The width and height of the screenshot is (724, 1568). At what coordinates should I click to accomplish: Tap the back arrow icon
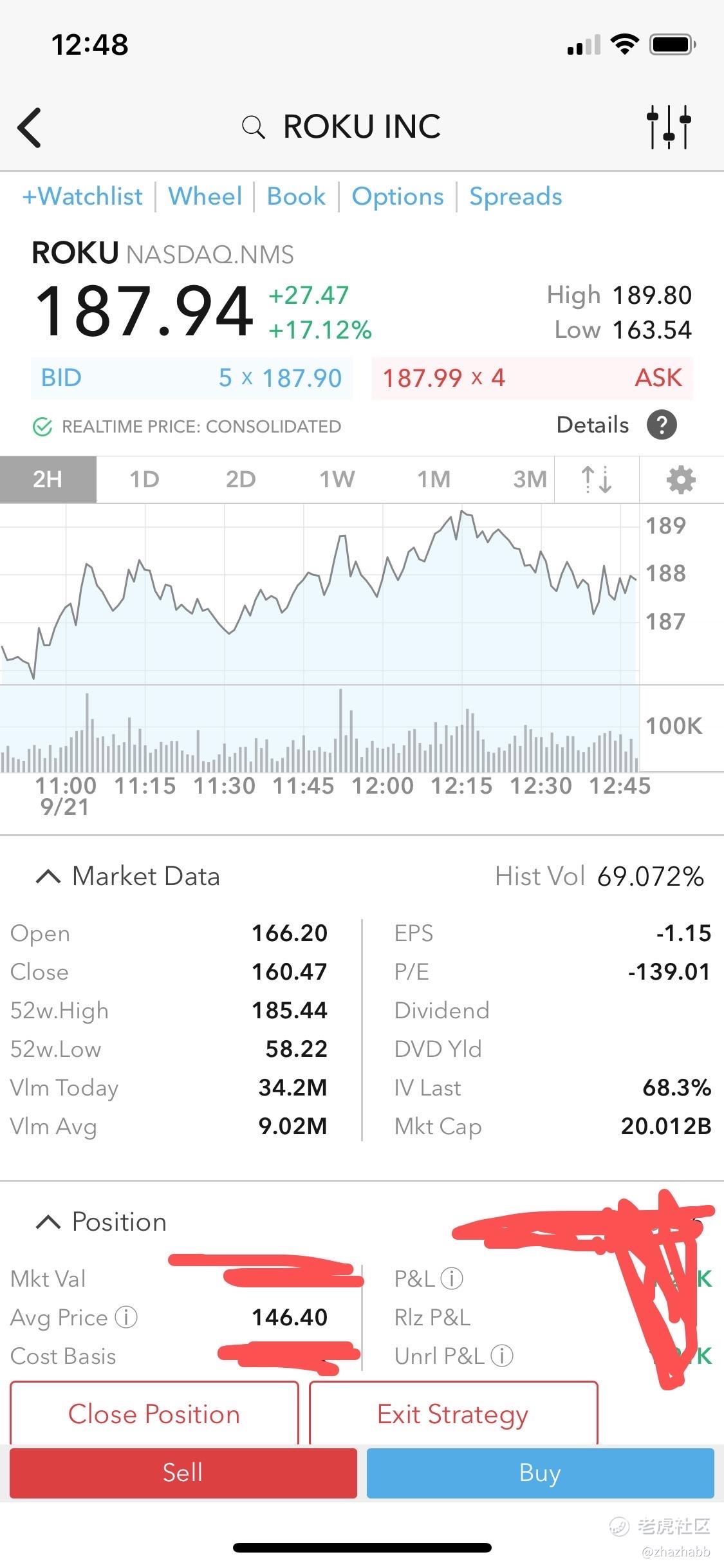[30, 127]
